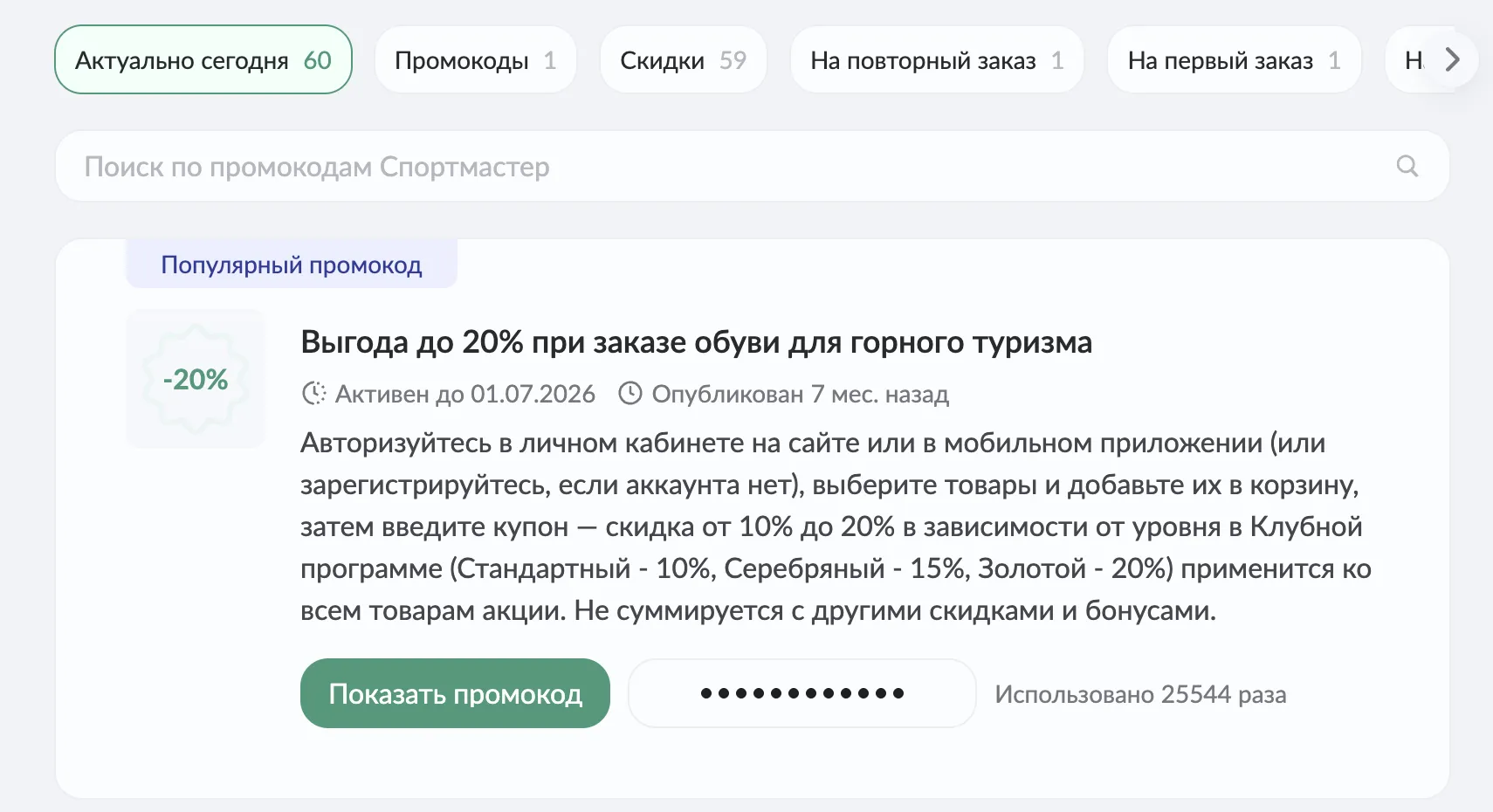Screen dimensions: 1493x812
Task: Click the dashed clock expiry icon
Action: [x=313, y=394]
